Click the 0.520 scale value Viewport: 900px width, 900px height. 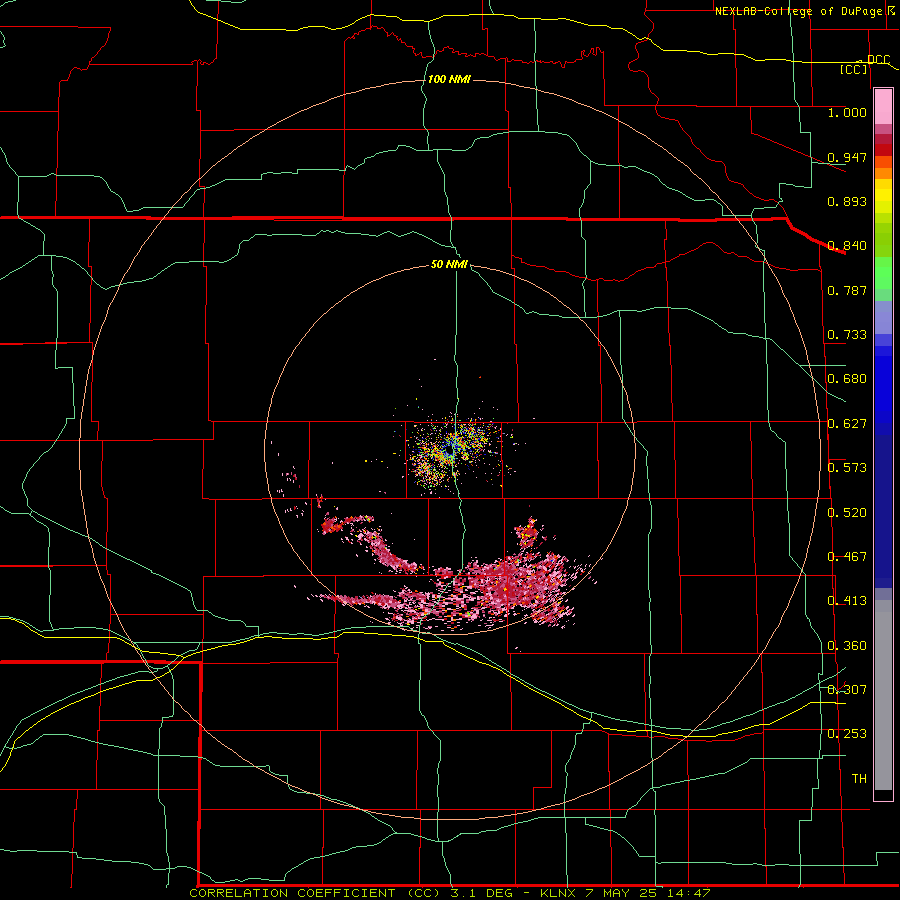[x=847, y=513]
